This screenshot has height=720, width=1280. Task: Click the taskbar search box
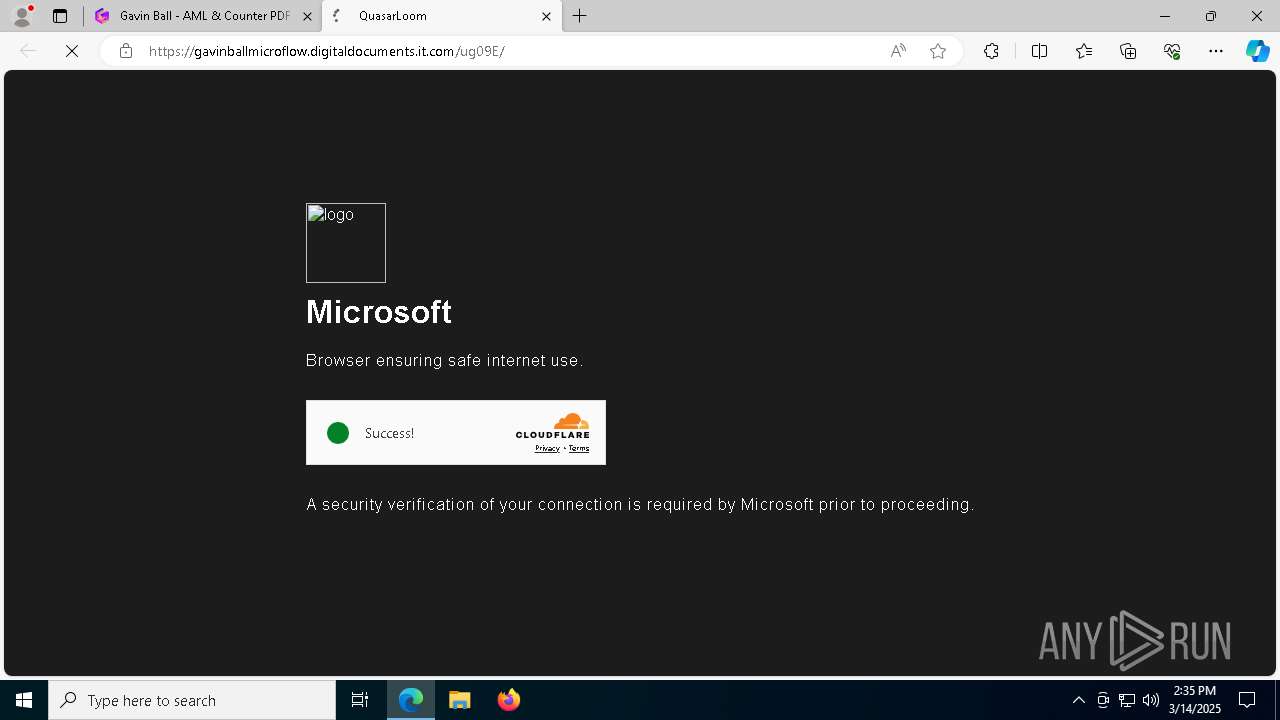[192, 700]
